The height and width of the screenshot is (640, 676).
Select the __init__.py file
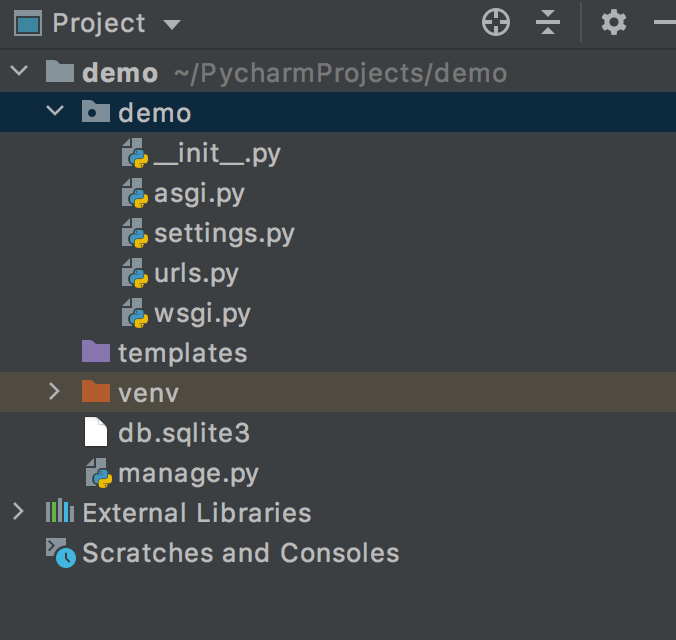click(217, 153)
